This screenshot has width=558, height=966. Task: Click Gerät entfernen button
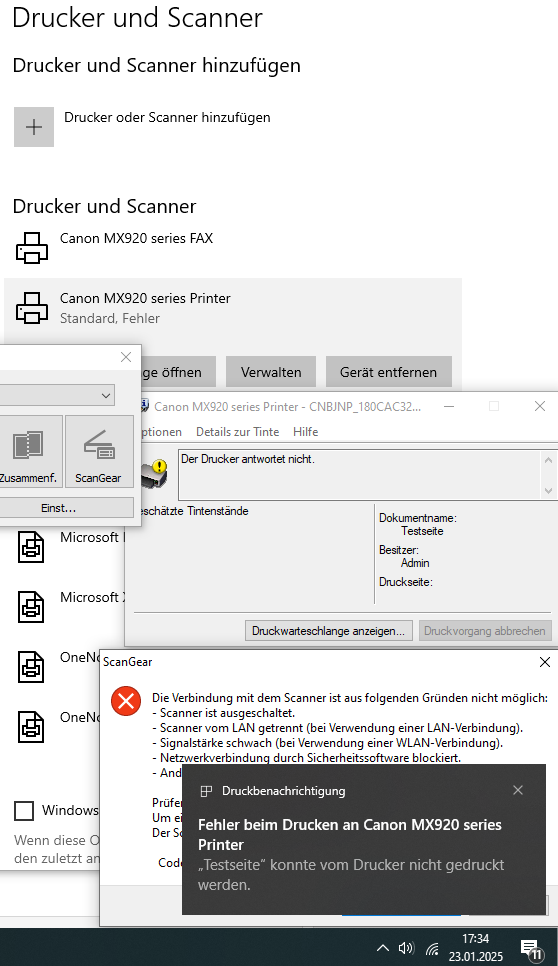[389, 372]
